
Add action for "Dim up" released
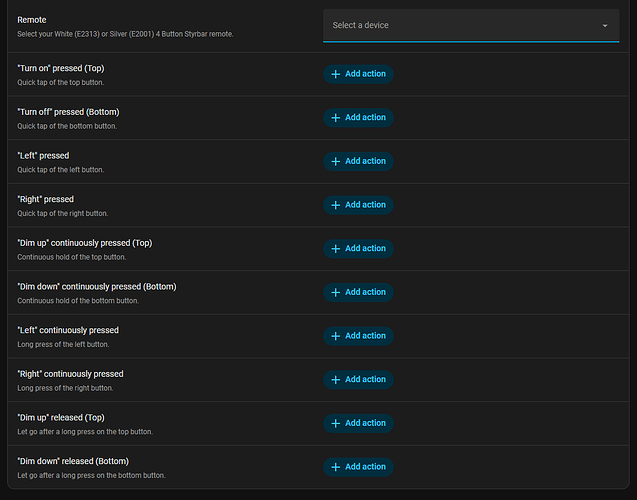[x=358, y=423]
